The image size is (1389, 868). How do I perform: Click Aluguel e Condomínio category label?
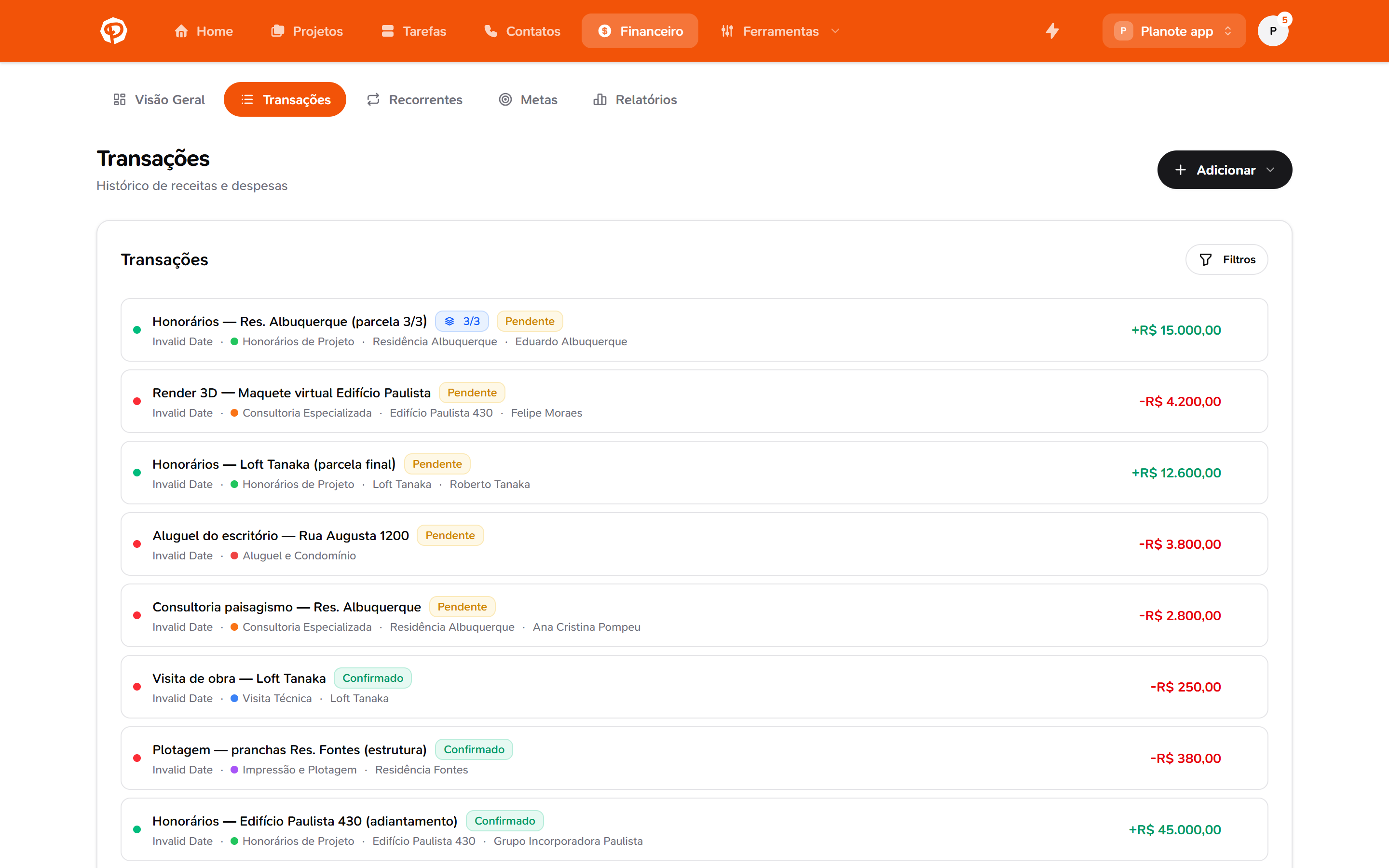click(299, 556)
